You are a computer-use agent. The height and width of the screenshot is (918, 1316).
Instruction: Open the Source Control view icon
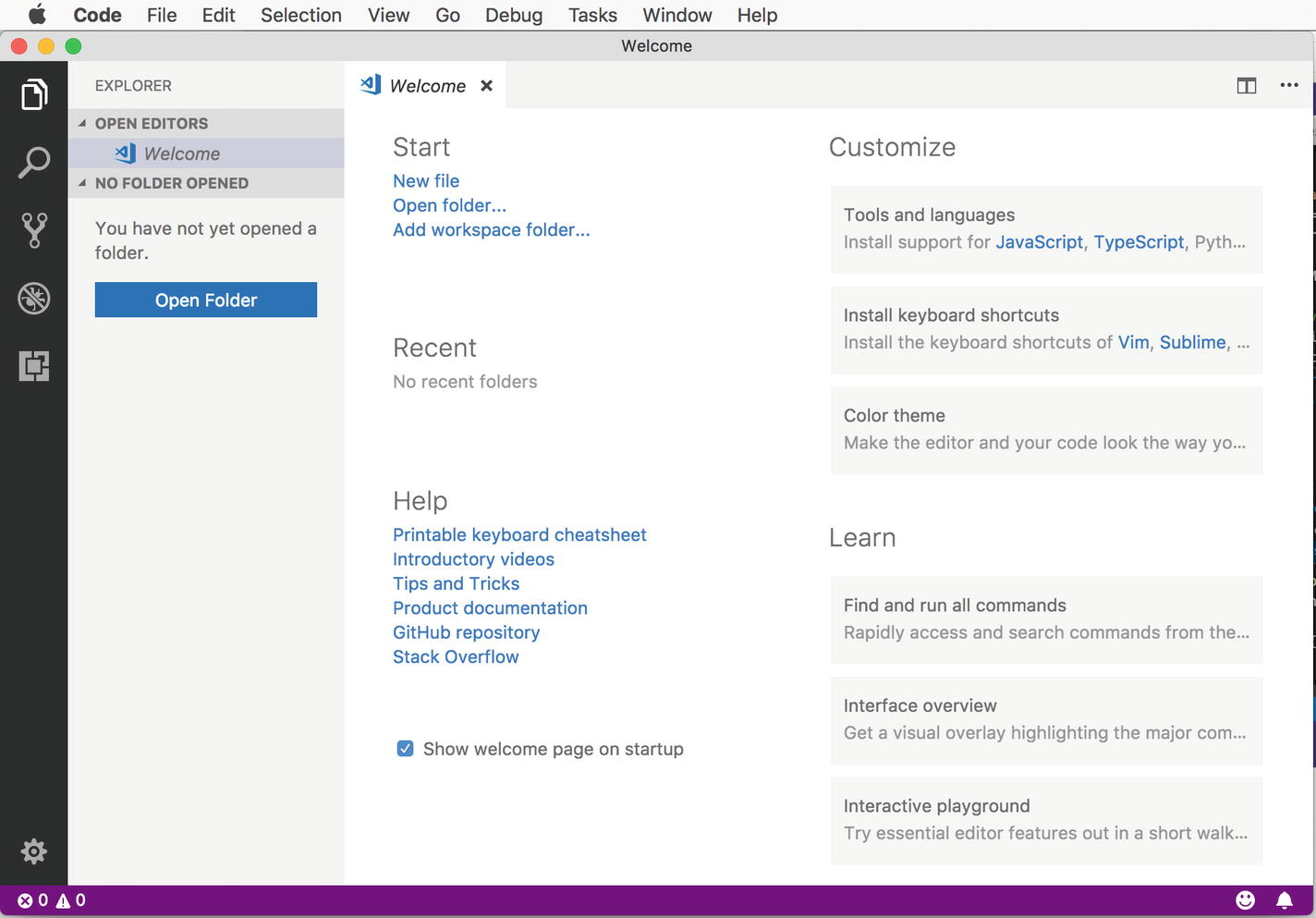point(34,230)
